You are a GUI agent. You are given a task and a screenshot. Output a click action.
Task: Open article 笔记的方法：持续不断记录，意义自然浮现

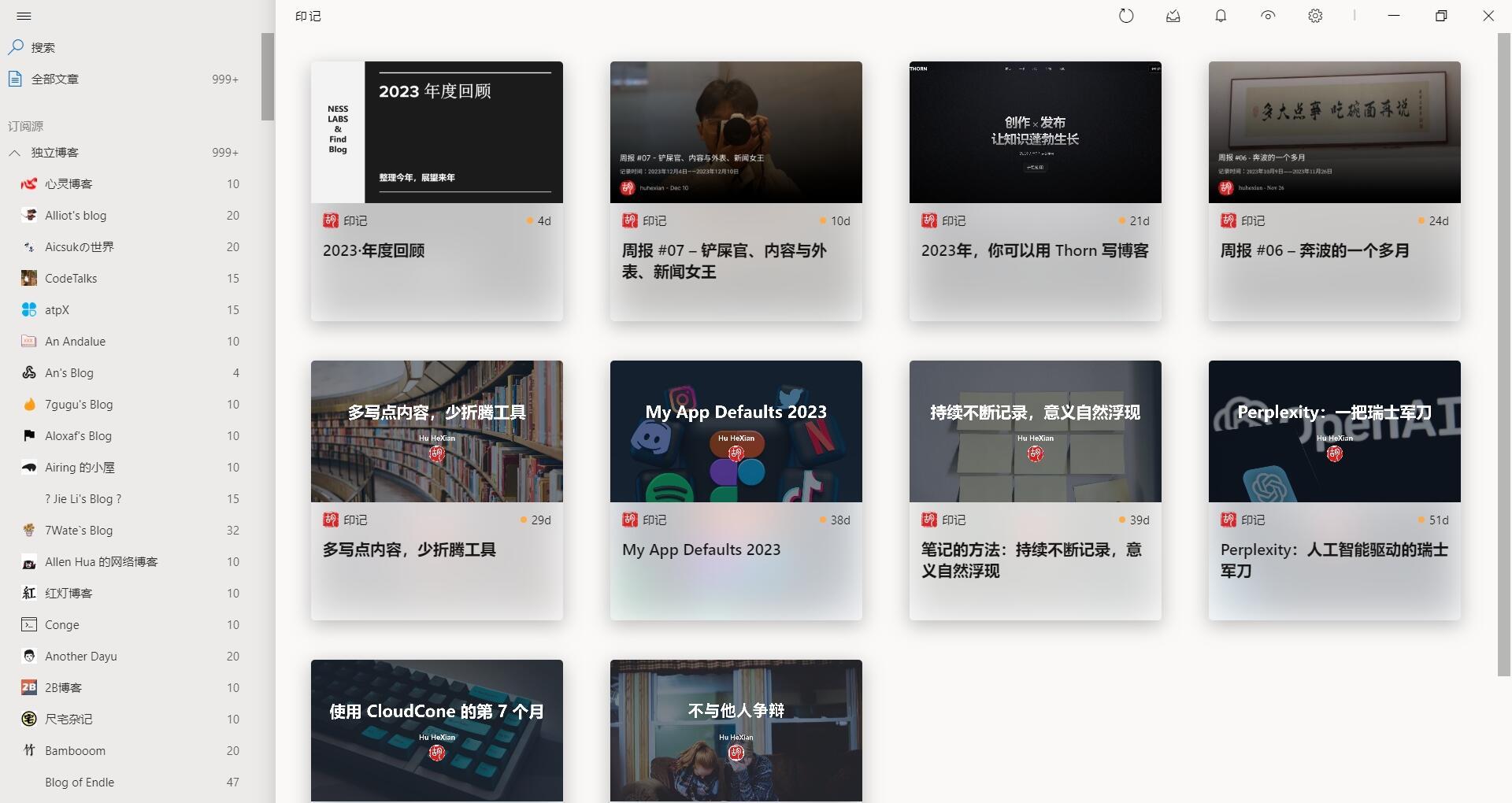click(x=1031, y=560)
